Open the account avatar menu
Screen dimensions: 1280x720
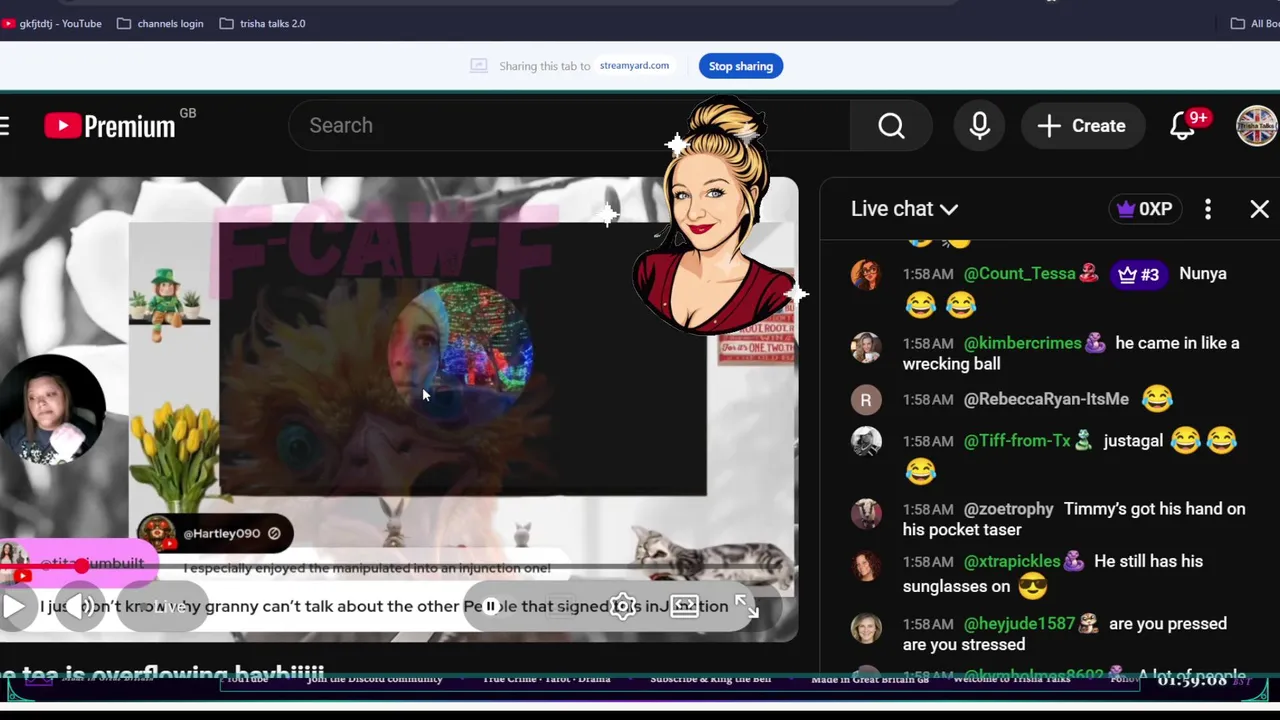[x=1257, y=126]
